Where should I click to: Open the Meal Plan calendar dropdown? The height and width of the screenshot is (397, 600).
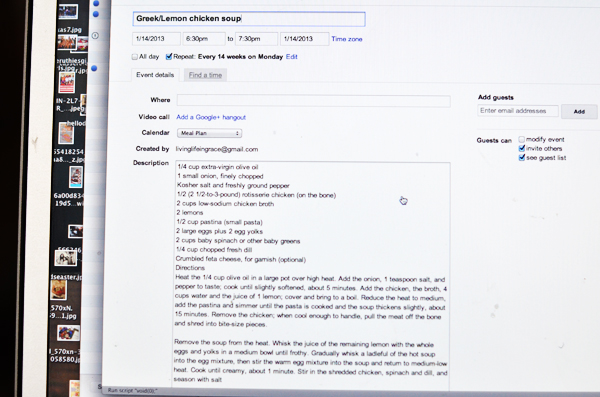[209, 133]
